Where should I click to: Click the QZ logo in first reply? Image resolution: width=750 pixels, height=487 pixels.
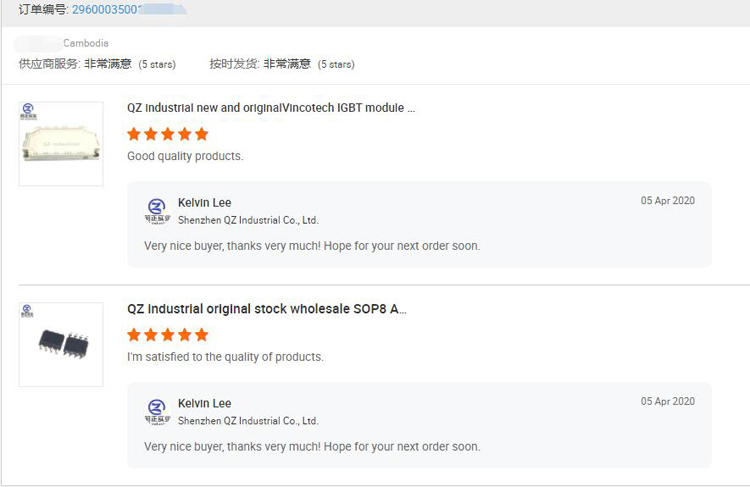pyautogui.click(x=156, y=211)
